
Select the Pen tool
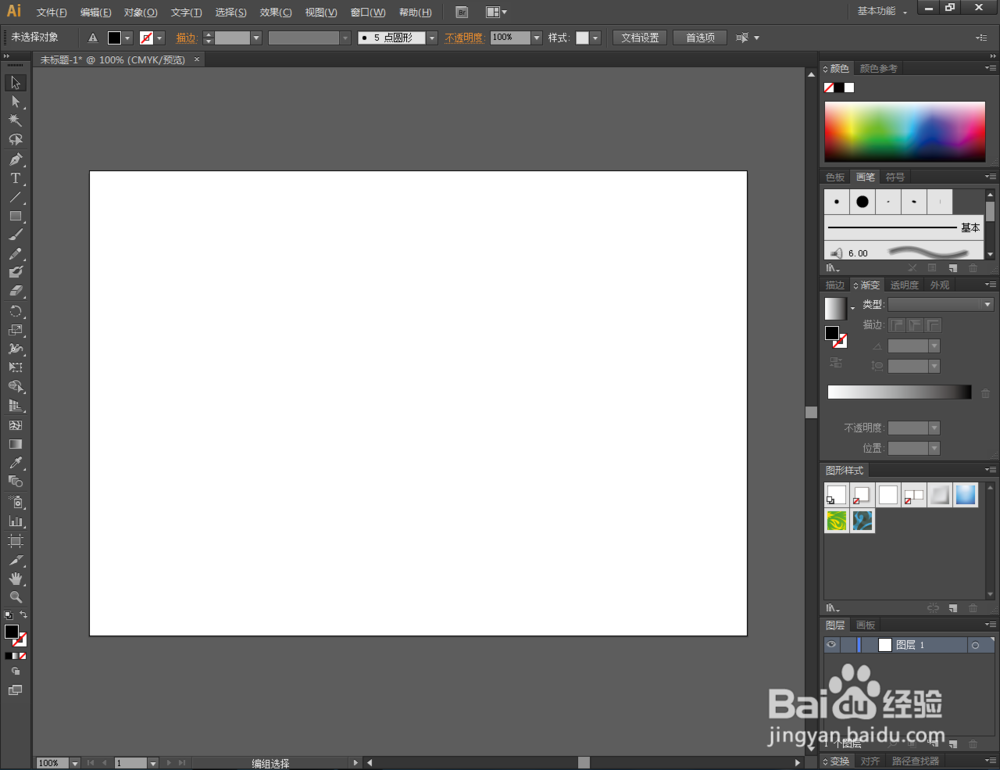click(x=15, y=159)
